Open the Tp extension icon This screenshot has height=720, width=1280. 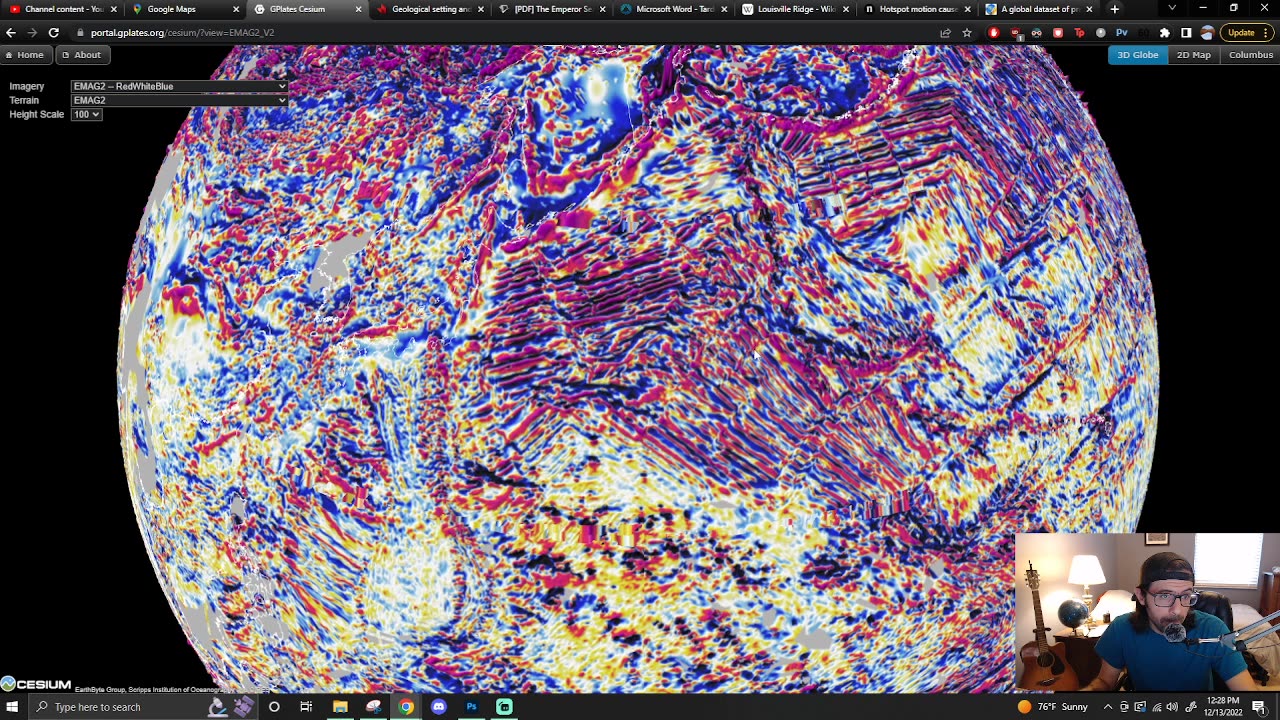click(x=1079, y=33)
